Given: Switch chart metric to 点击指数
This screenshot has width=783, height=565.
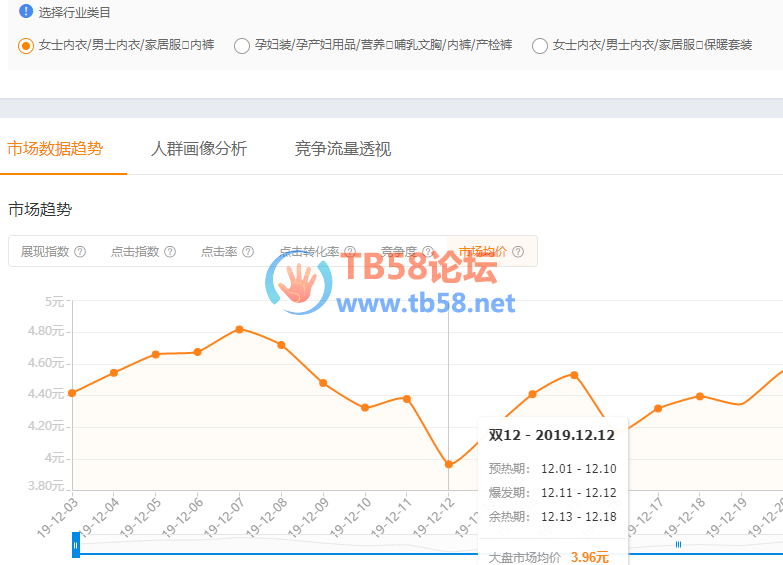Looking at the screenshot, I should (x=135, y=252).
